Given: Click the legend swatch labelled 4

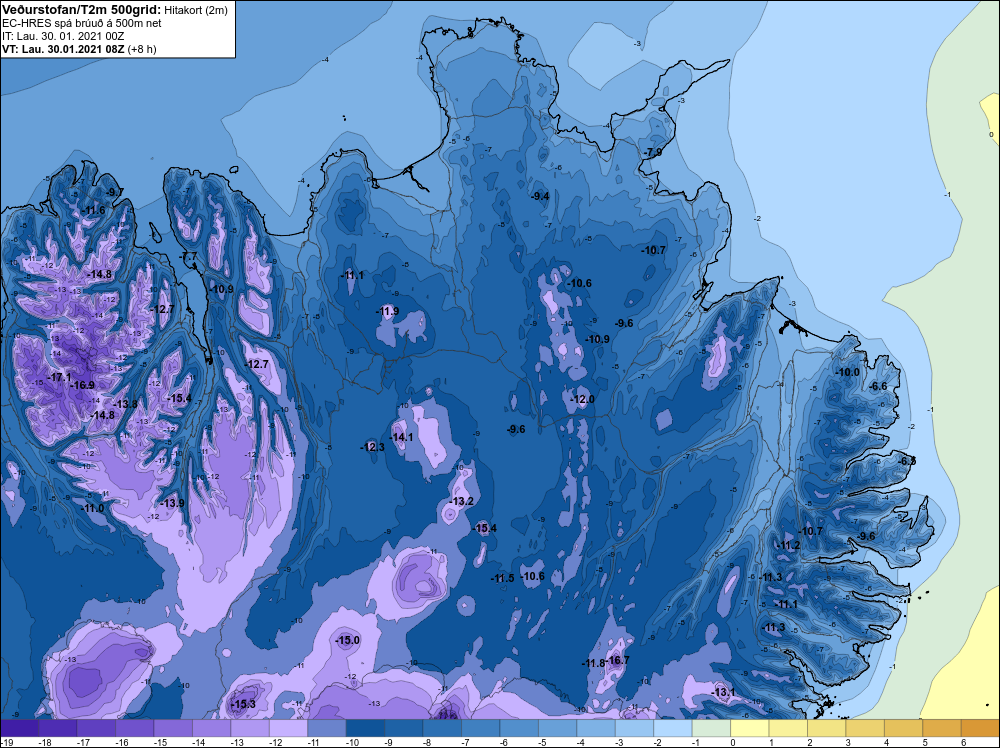Looking at the screenshot, I should [x=904, y=728].
